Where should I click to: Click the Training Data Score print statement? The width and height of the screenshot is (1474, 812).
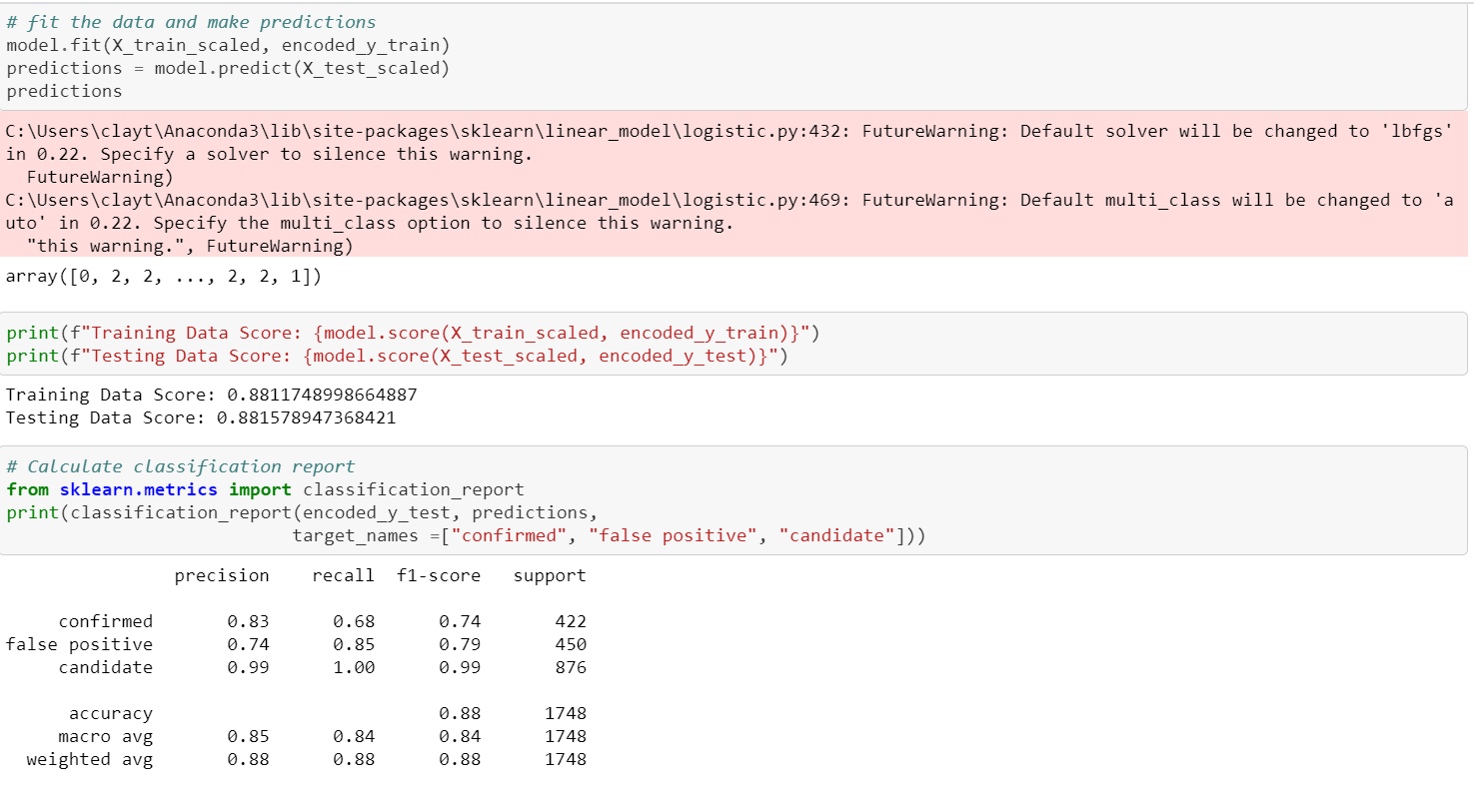click(x=413, y=333)
